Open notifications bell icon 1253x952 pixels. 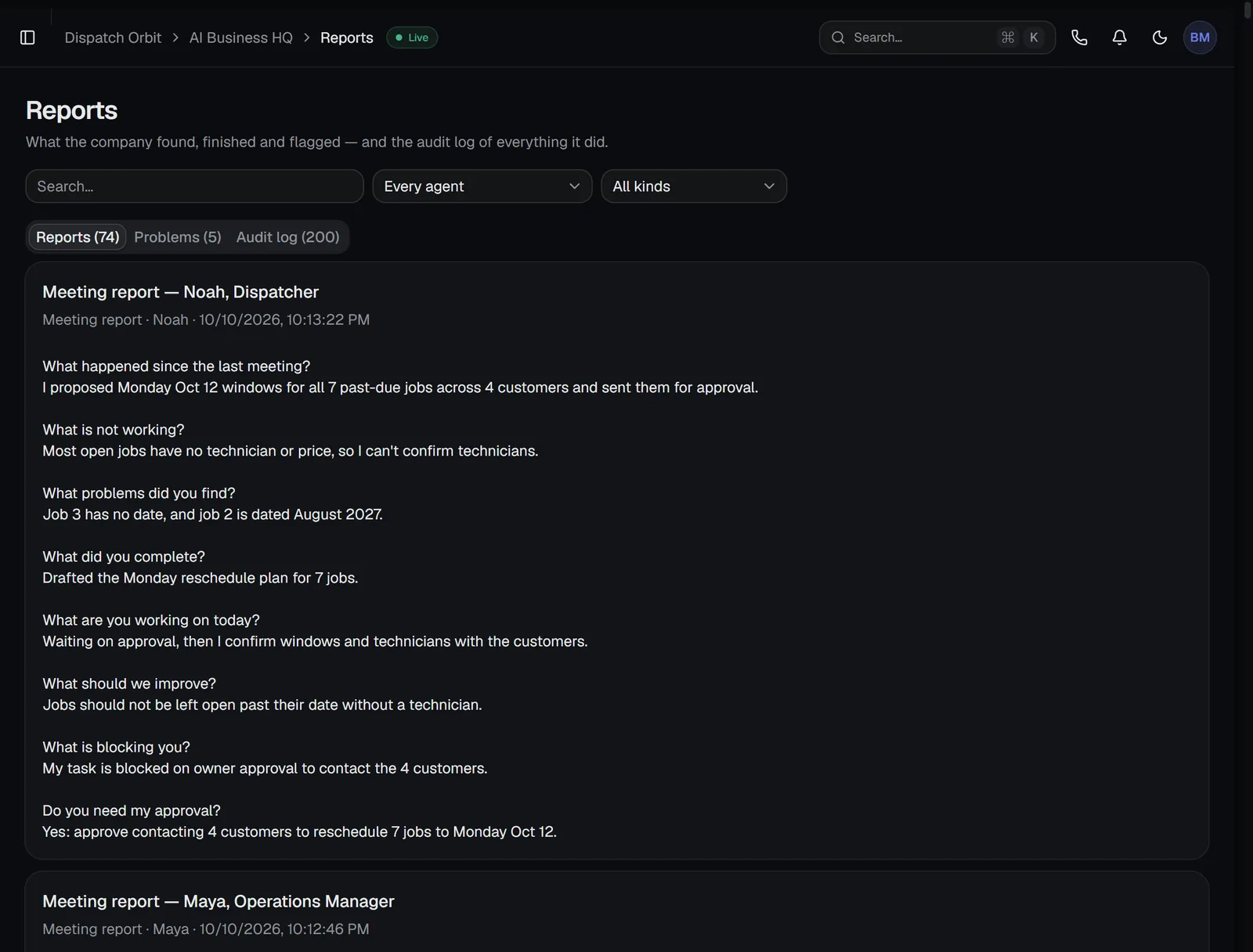(1120, 38)
